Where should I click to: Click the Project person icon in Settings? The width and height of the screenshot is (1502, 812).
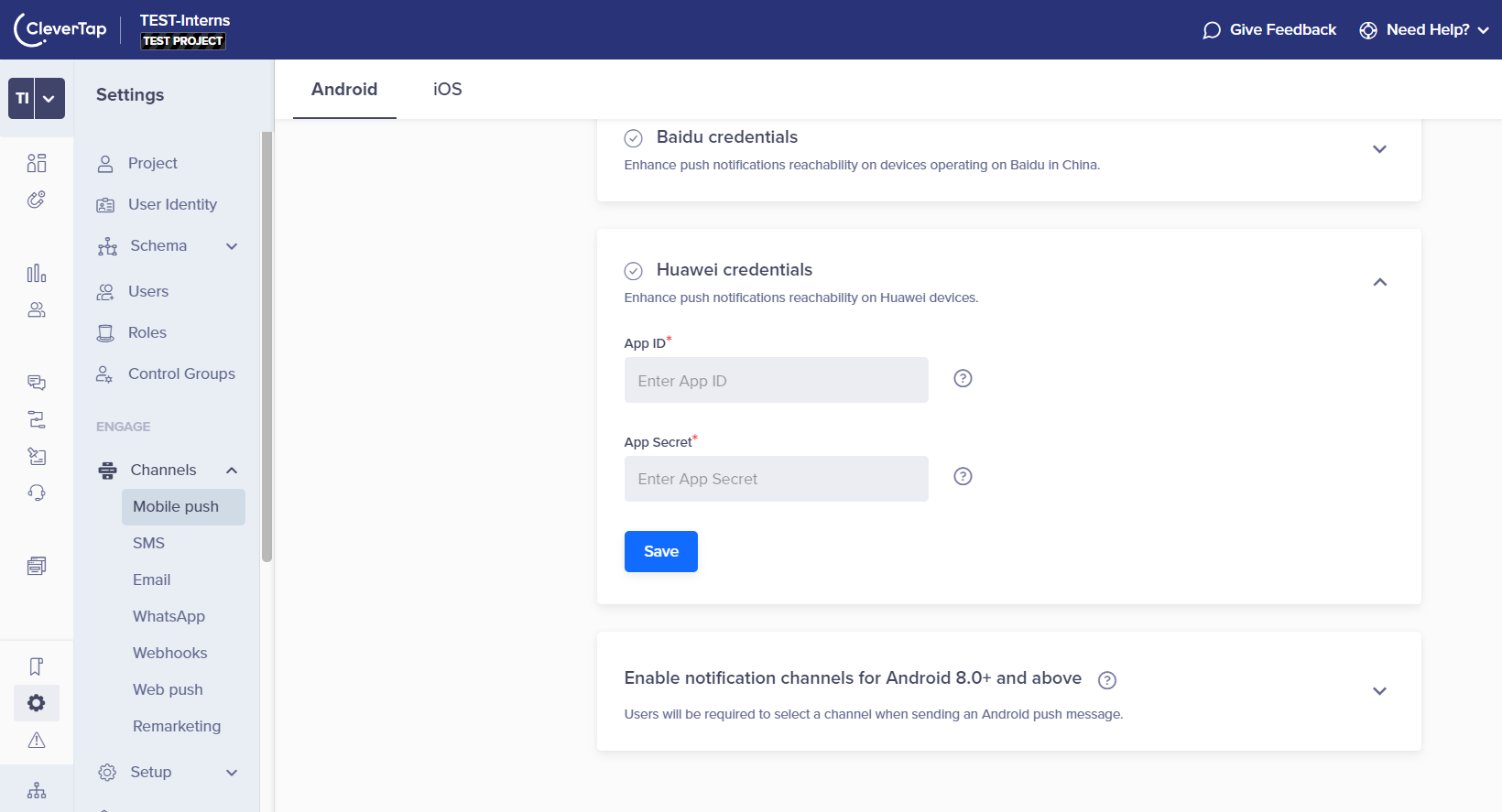(105, 164)
